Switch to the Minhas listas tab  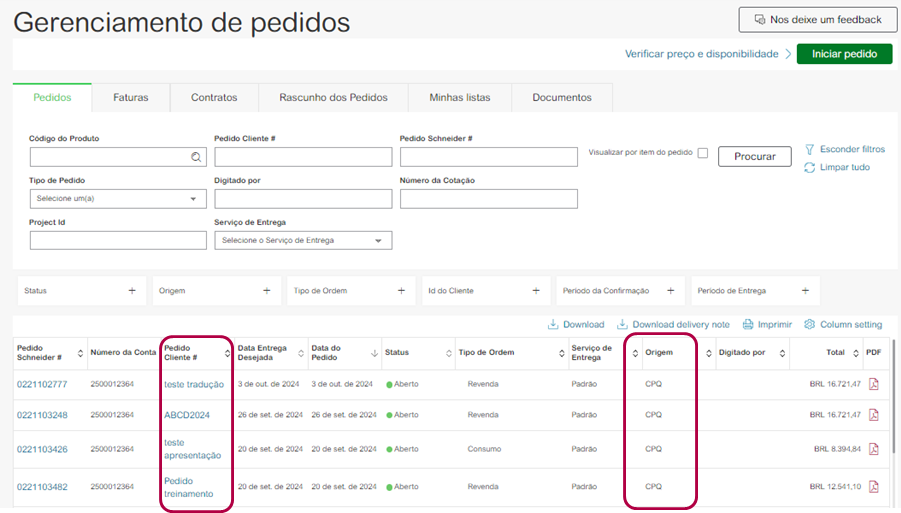(460, 98)
